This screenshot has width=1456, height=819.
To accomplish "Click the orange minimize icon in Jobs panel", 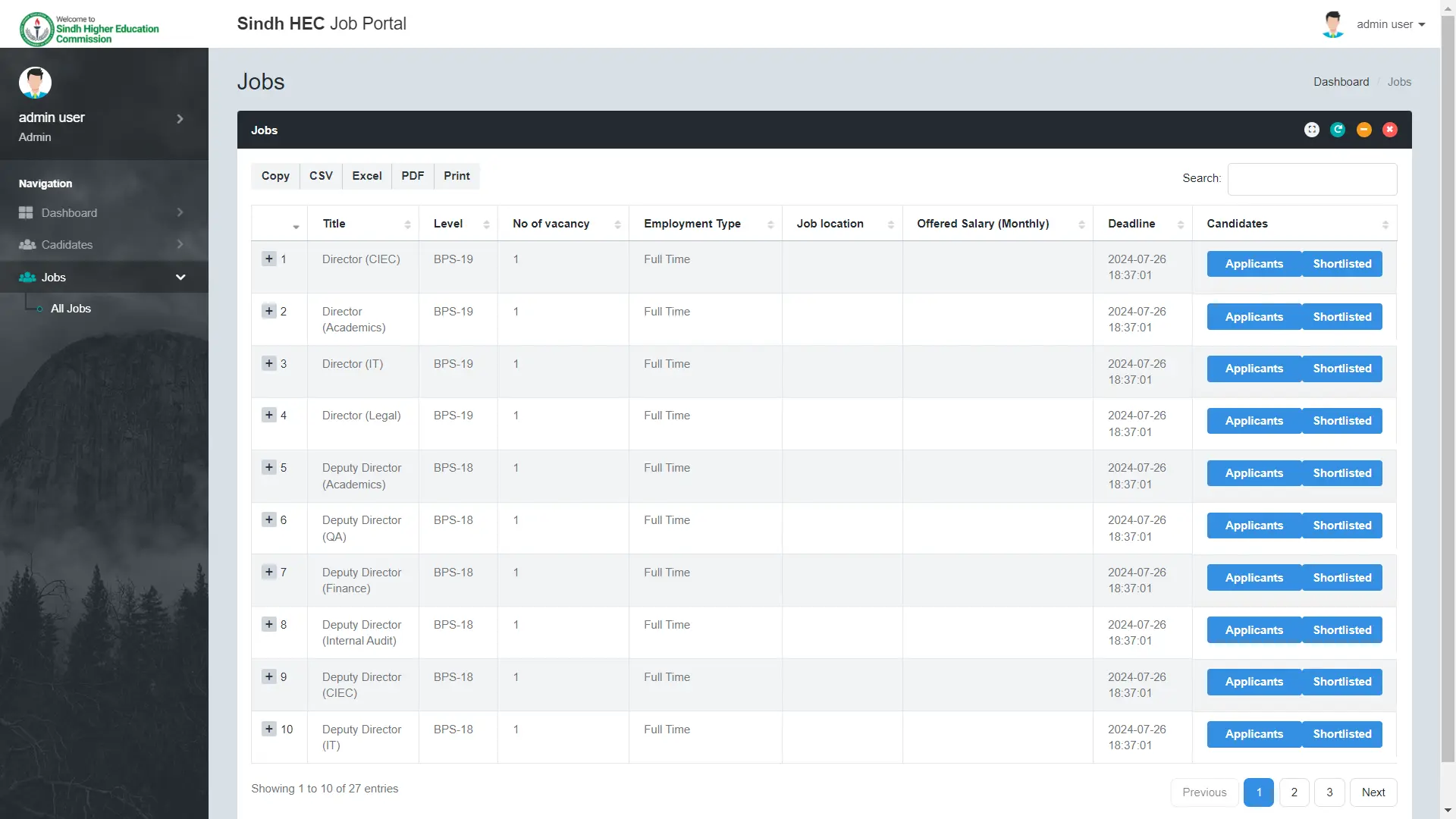I will click(x=1363, y=130).
